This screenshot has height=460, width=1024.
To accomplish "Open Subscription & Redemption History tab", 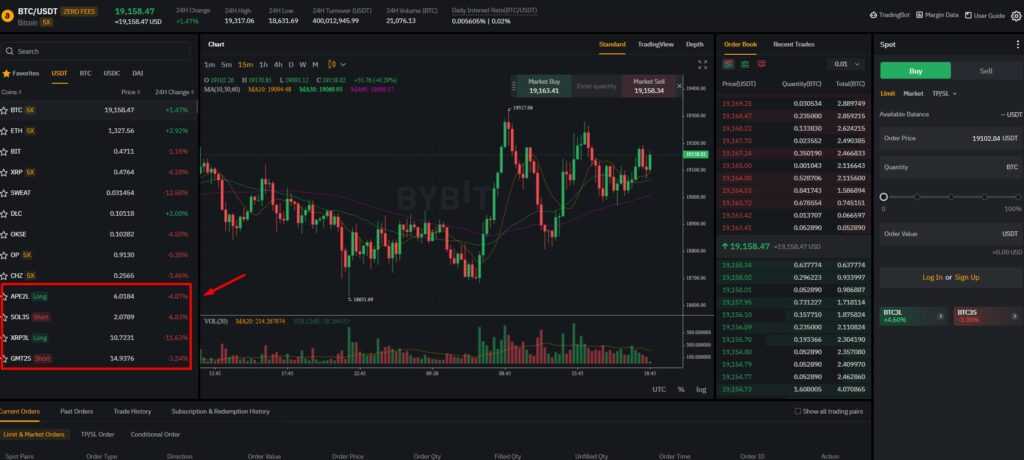I will (221, 412).
